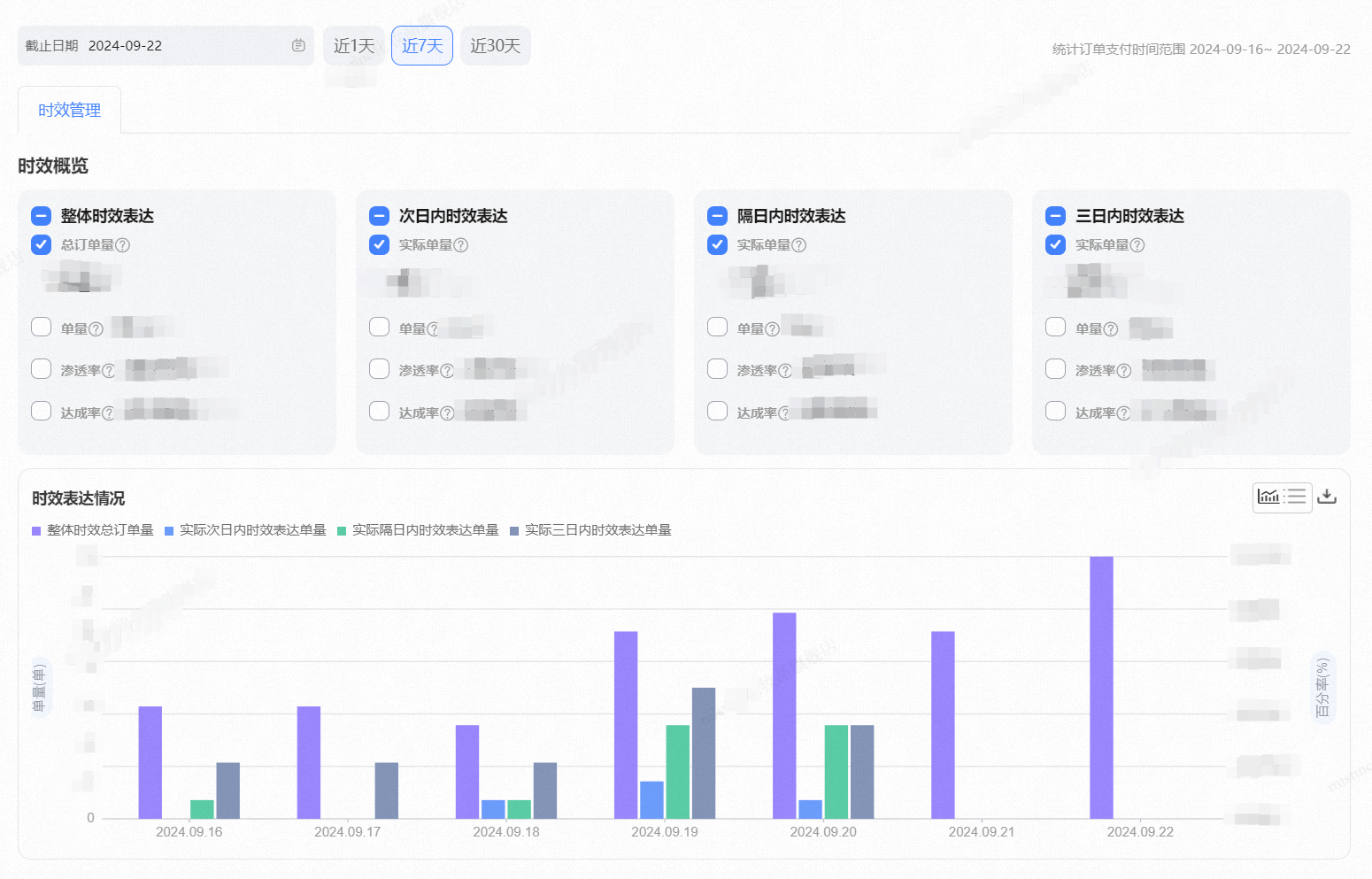
Task: Open help icon for 三日内时效表达 单量
Action: pyautogui.click(x=1111, y=329)
